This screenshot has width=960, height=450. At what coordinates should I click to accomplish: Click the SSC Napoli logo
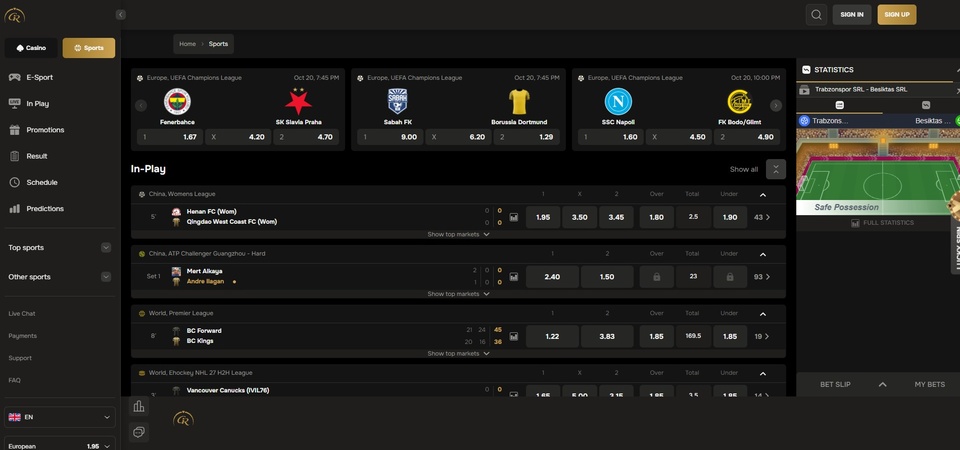click(618, 102)
